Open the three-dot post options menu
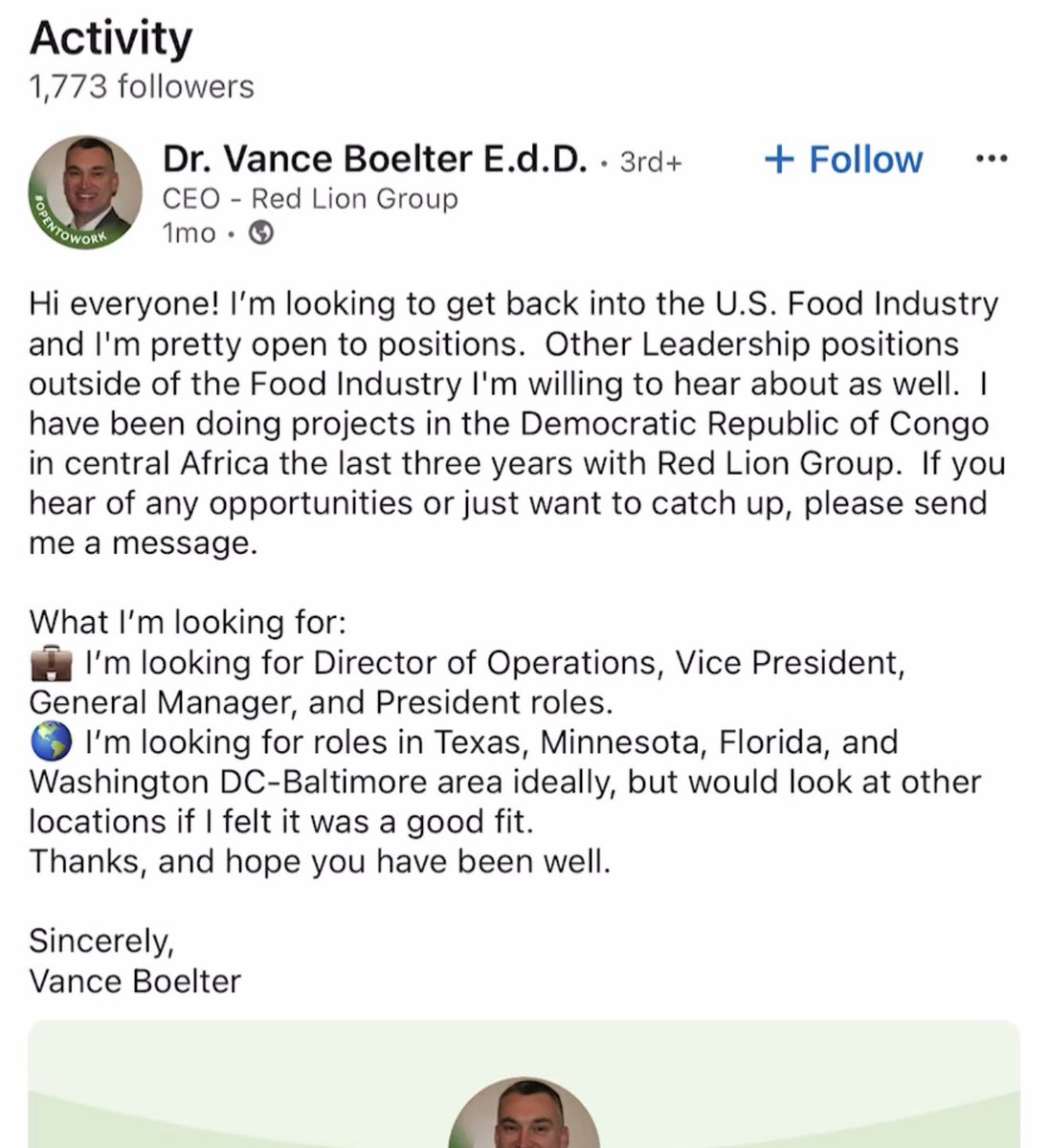This screenshot has height=1148, width=1049. (991, 159)
